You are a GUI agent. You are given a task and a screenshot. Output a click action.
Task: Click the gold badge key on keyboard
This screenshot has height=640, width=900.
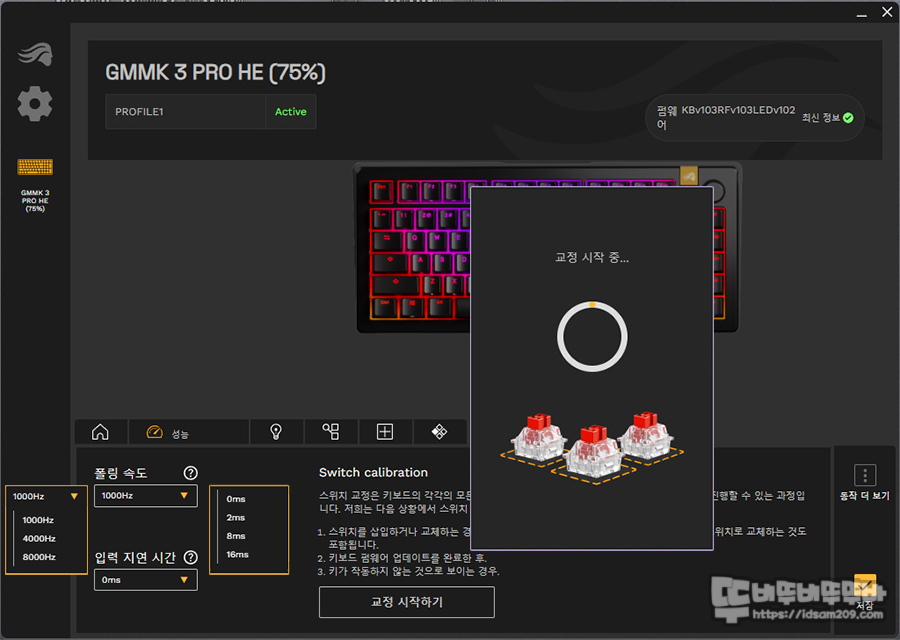pos(689,176)
